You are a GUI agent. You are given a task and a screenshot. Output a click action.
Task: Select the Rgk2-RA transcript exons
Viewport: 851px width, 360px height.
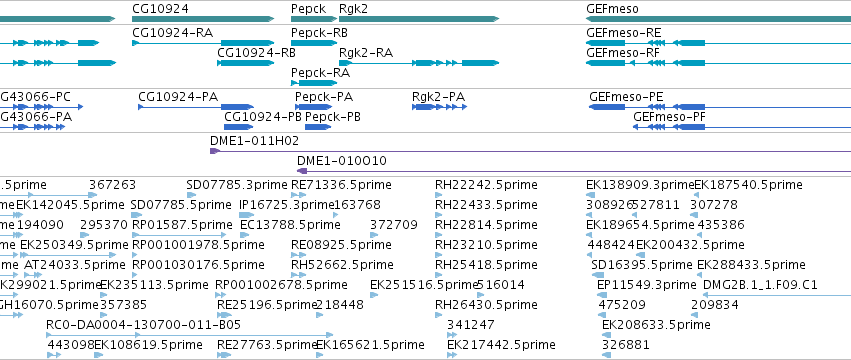tap(419, 63)
